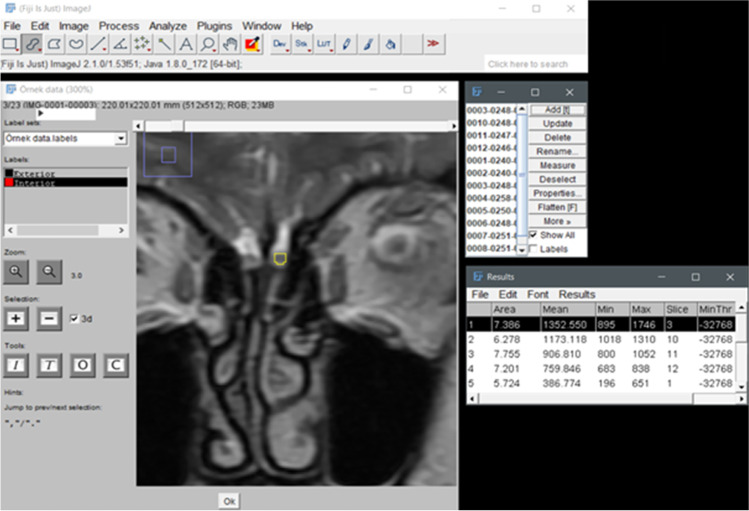Select the Flood fill tool
This screenshot has width=749, height=511.
(x=390, y=44)
